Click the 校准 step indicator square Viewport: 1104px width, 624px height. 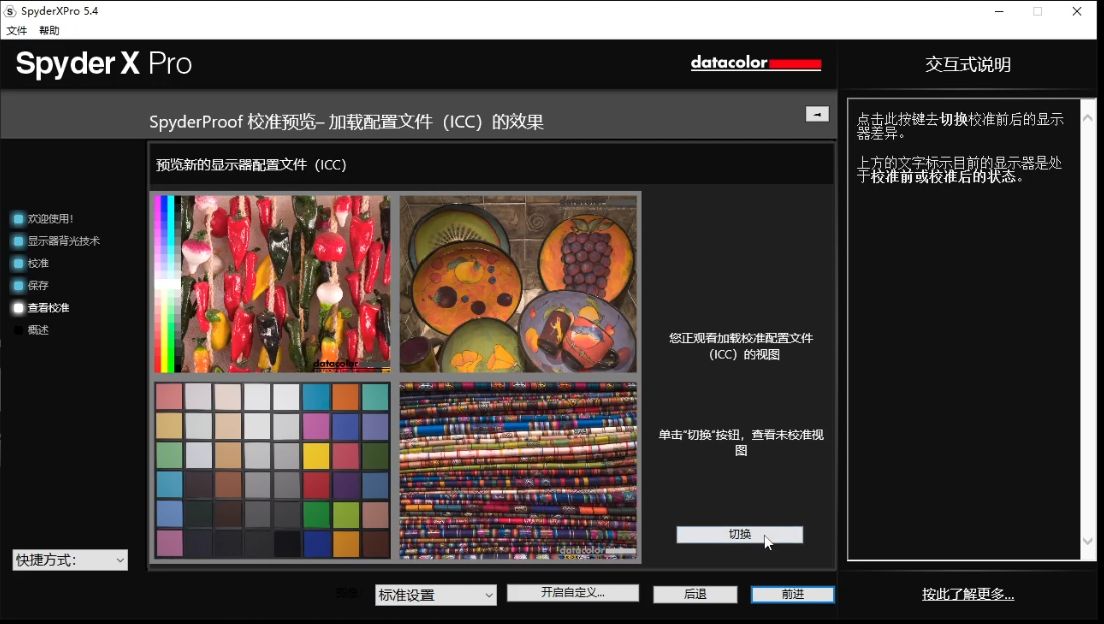coord(18,264)
